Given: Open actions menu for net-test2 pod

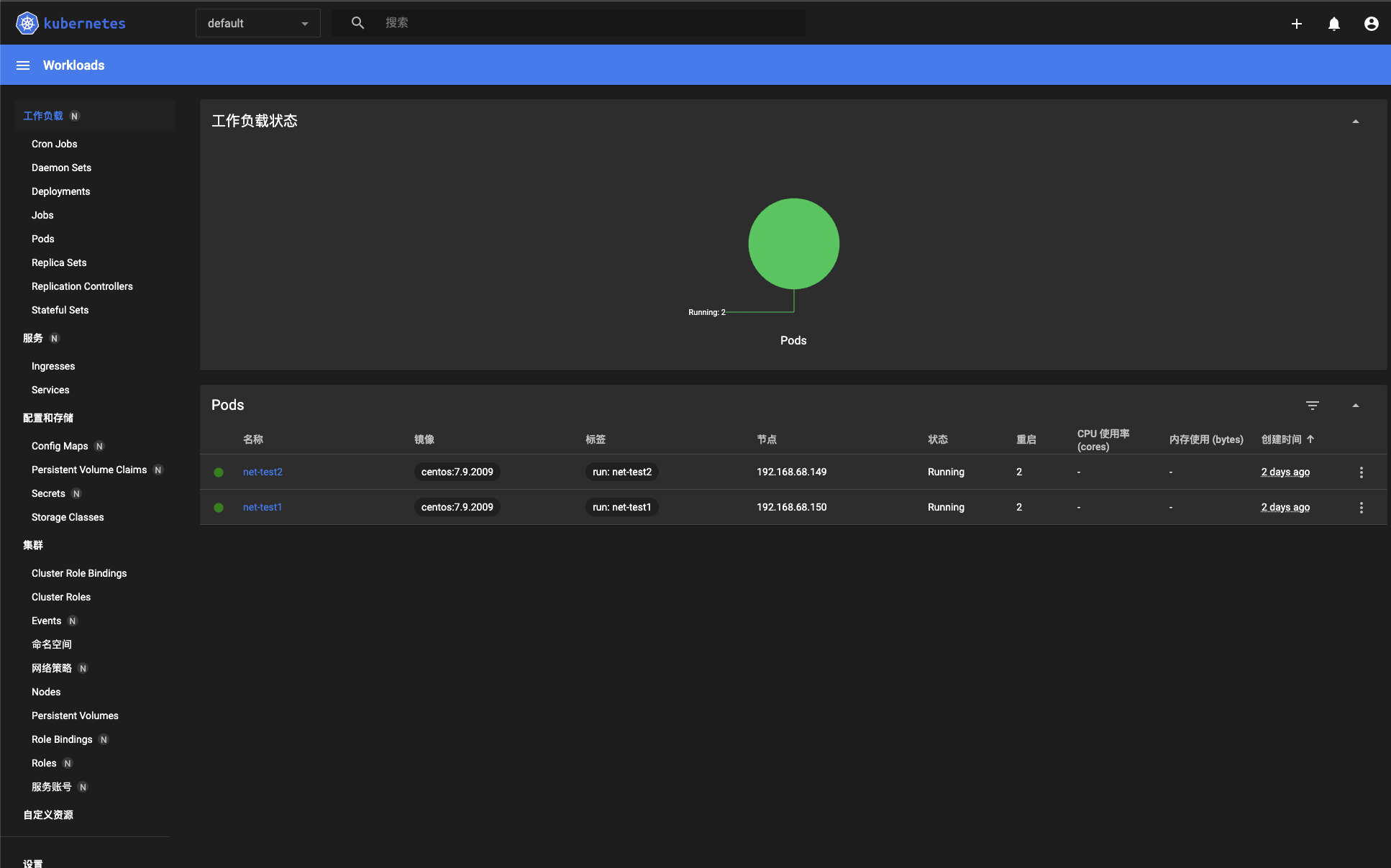Looking at the screenshot, I should pos(1362,472).
